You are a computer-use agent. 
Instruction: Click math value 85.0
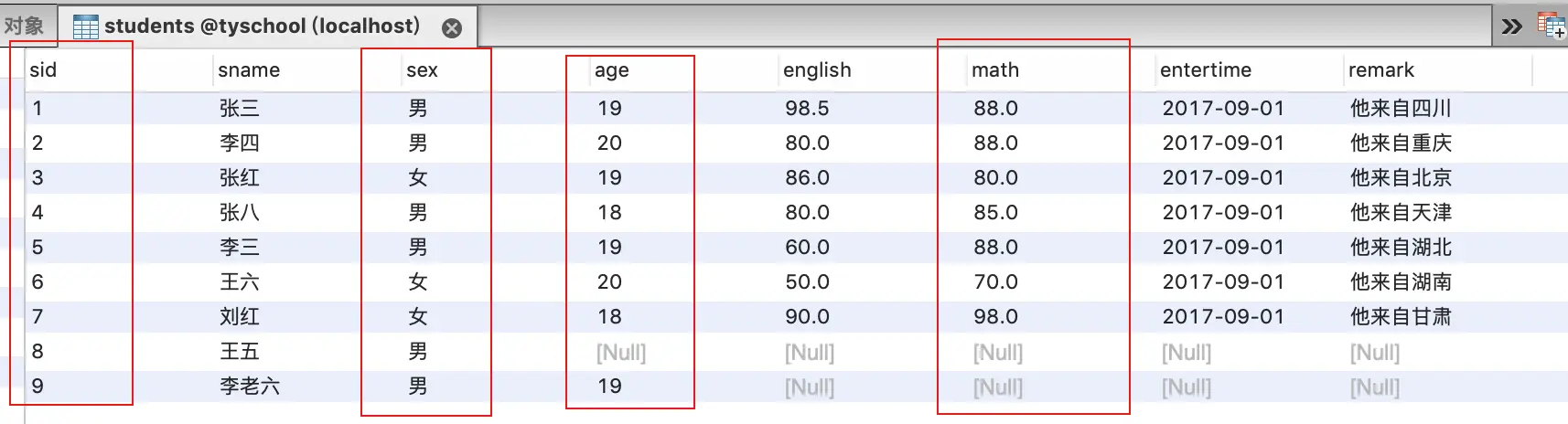(995, 213)
